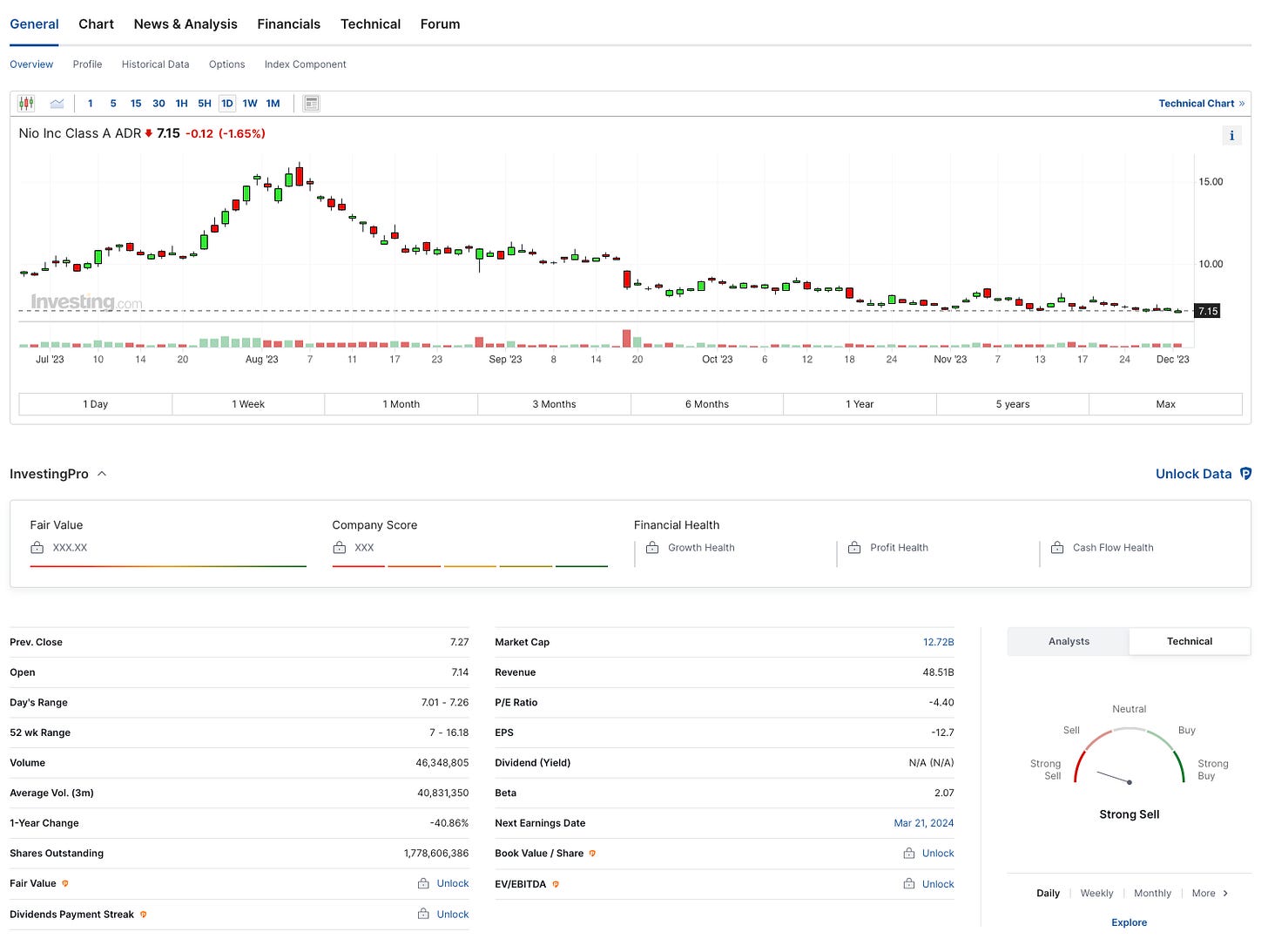Click the Fair Value red-to-green gradient bar

(x=168, y=566)
